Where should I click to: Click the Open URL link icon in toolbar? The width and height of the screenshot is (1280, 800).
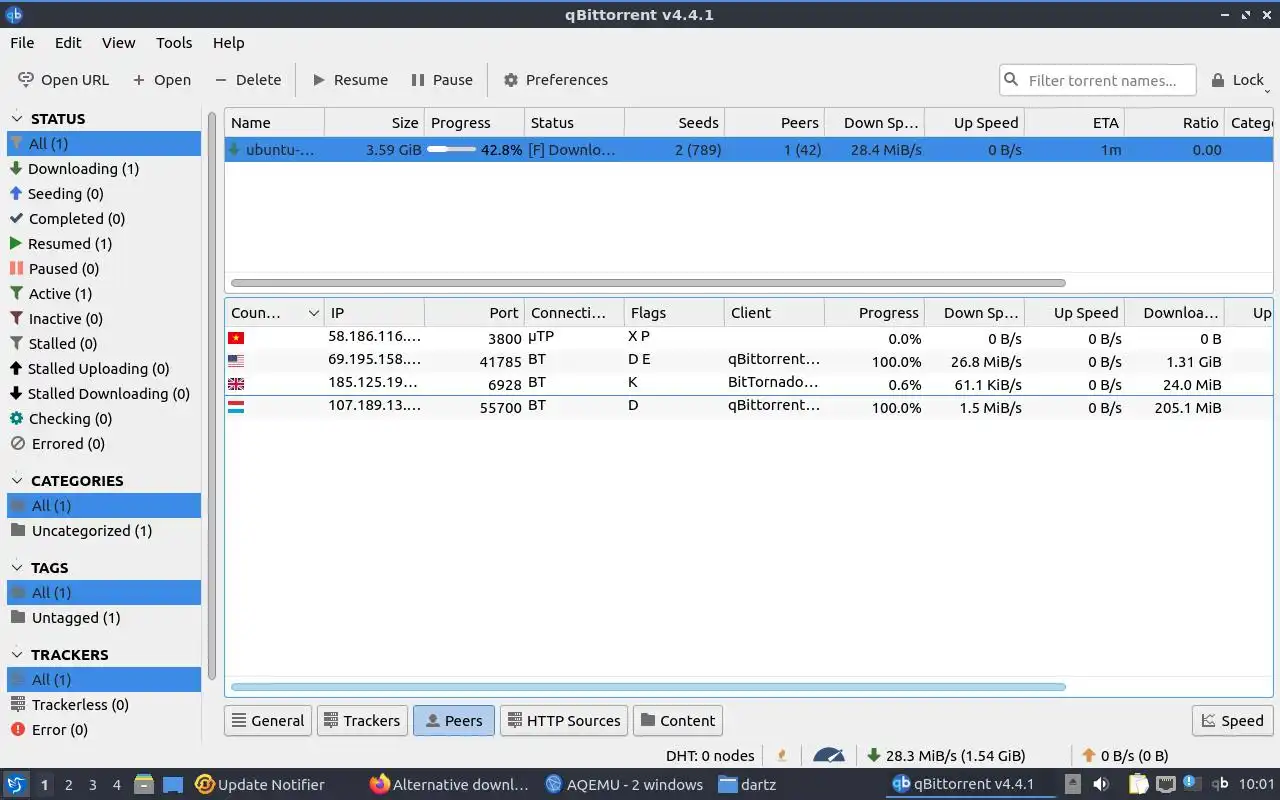click(26, 80)
